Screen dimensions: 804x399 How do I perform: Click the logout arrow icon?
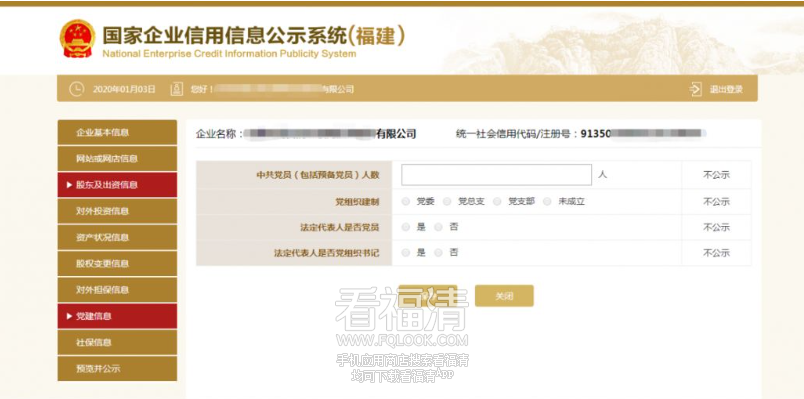tap(695, 89)
